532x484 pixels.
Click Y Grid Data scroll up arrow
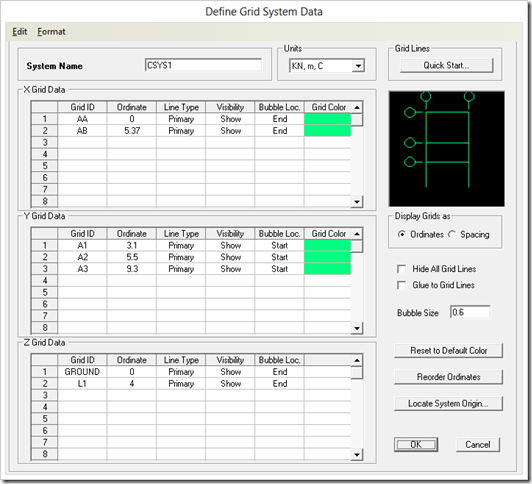(357, 234)
